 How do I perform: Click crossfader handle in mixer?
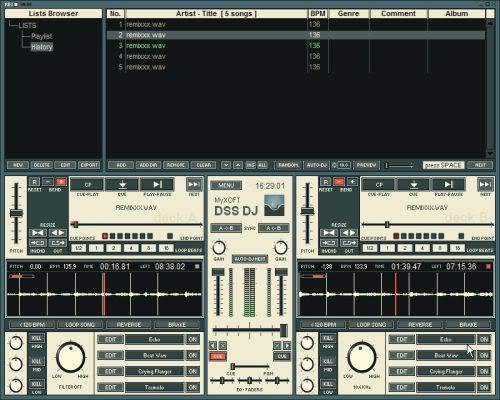[x=284, y=330]
